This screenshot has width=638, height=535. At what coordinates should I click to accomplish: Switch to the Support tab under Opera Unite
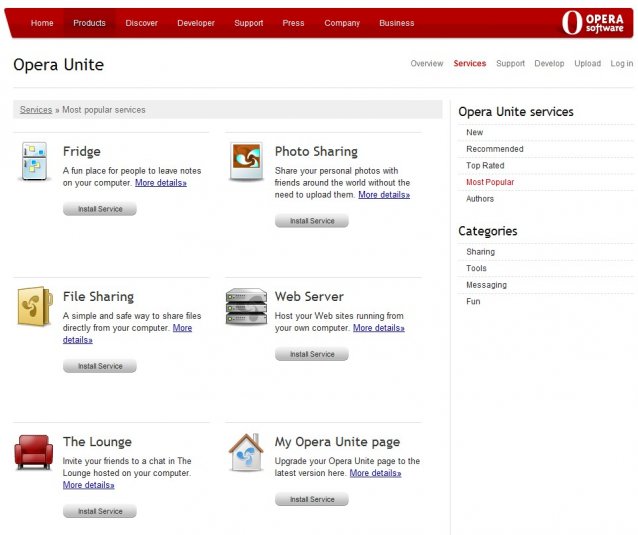(510, 63)
